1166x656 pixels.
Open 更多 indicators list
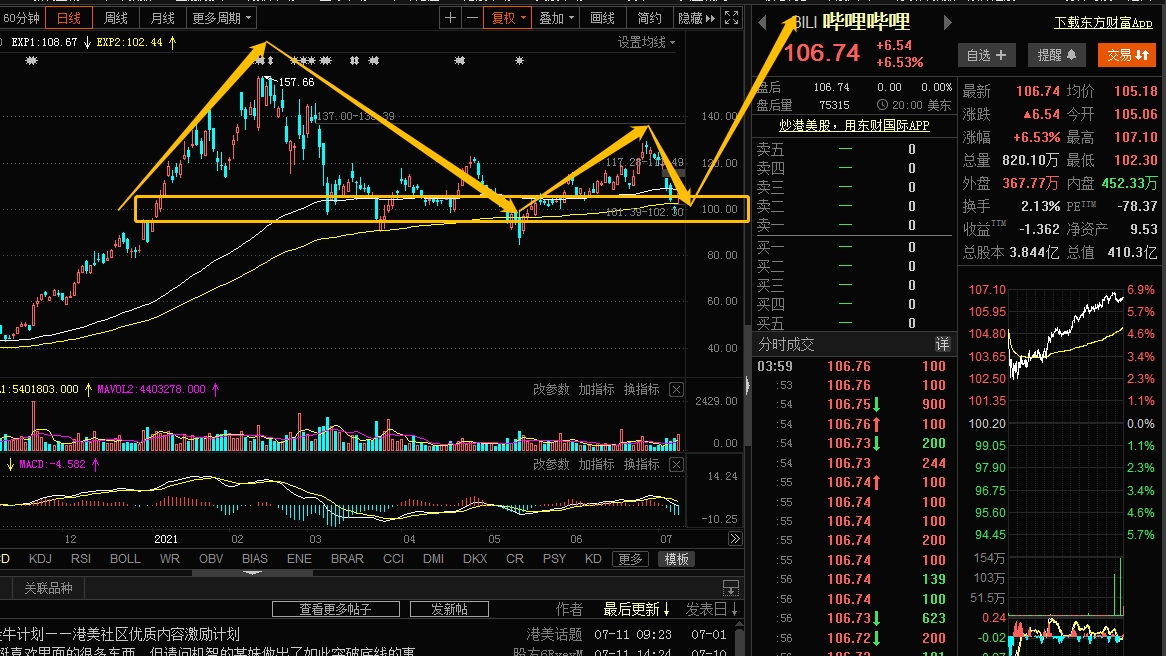tap(631, 559)
